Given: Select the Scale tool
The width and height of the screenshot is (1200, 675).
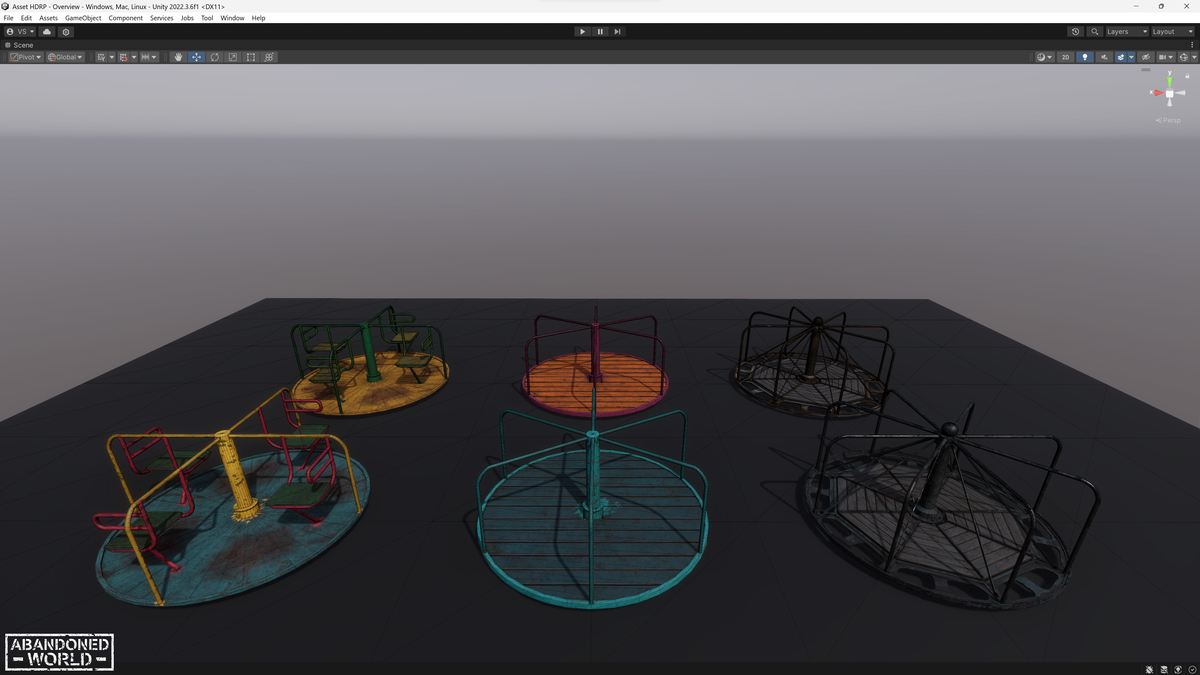Looking at the screenshot, I should [x=233, y=57].
